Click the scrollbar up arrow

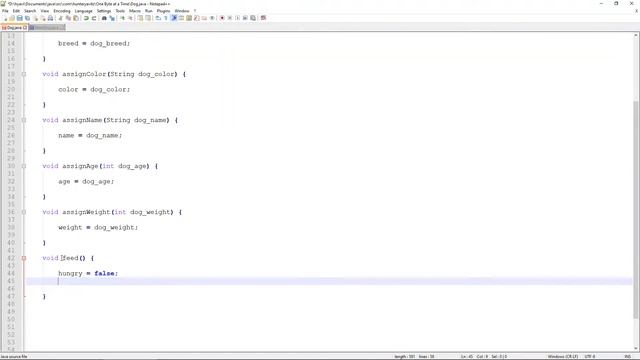[636, 36]
